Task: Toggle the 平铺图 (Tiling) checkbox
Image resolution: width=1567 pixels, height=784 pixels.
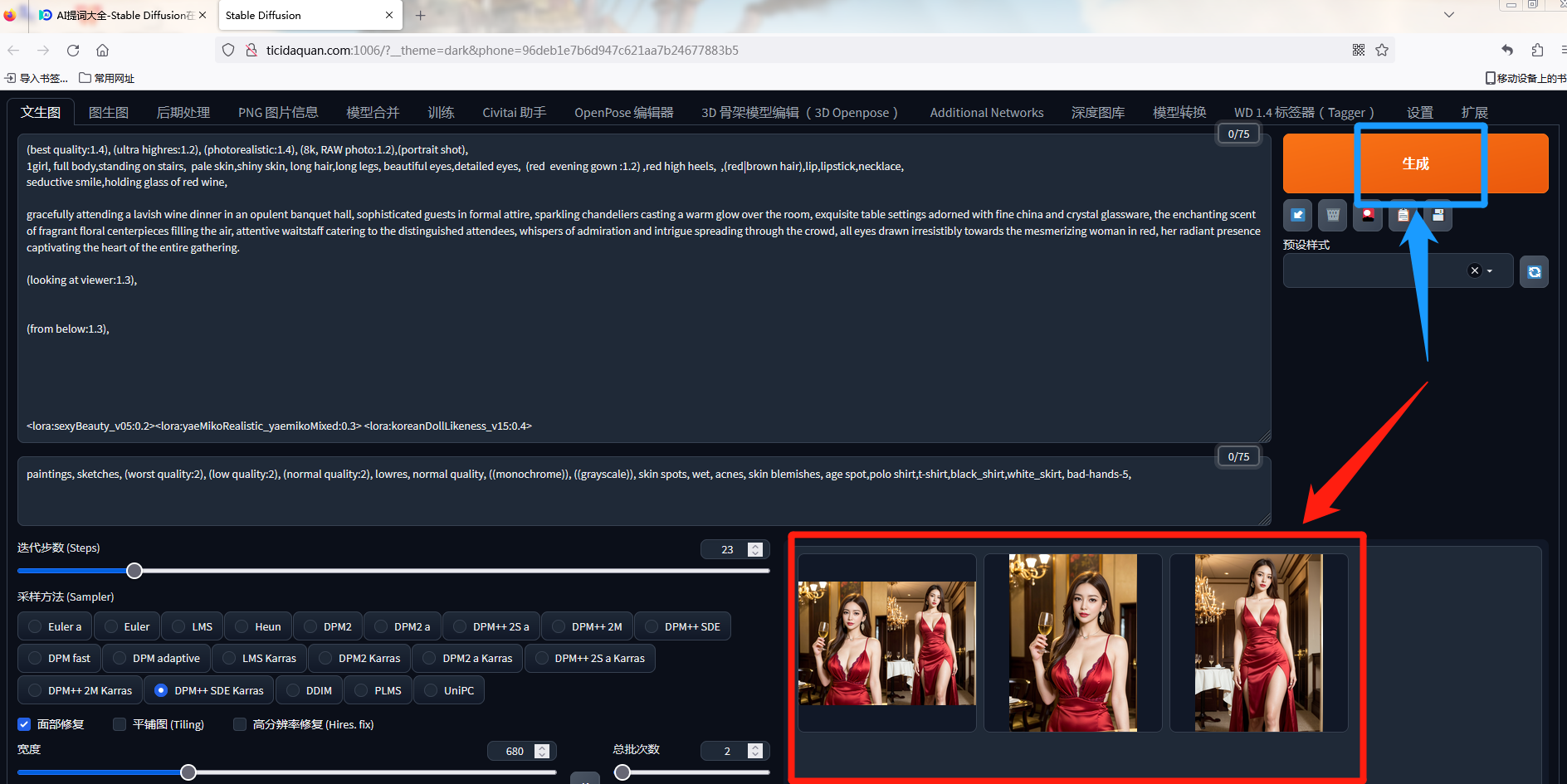Action: (x=120, y=724)
